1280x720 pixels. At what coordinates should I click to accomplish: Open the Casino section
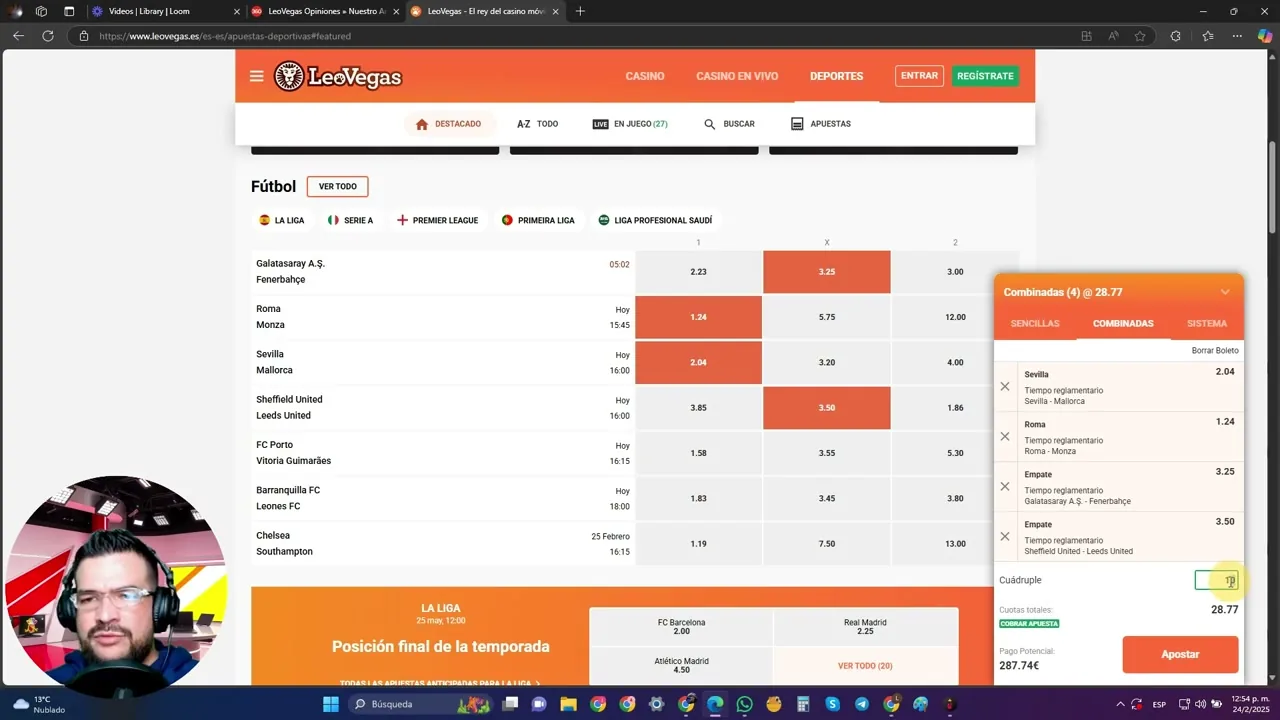(x=645, y=76)
